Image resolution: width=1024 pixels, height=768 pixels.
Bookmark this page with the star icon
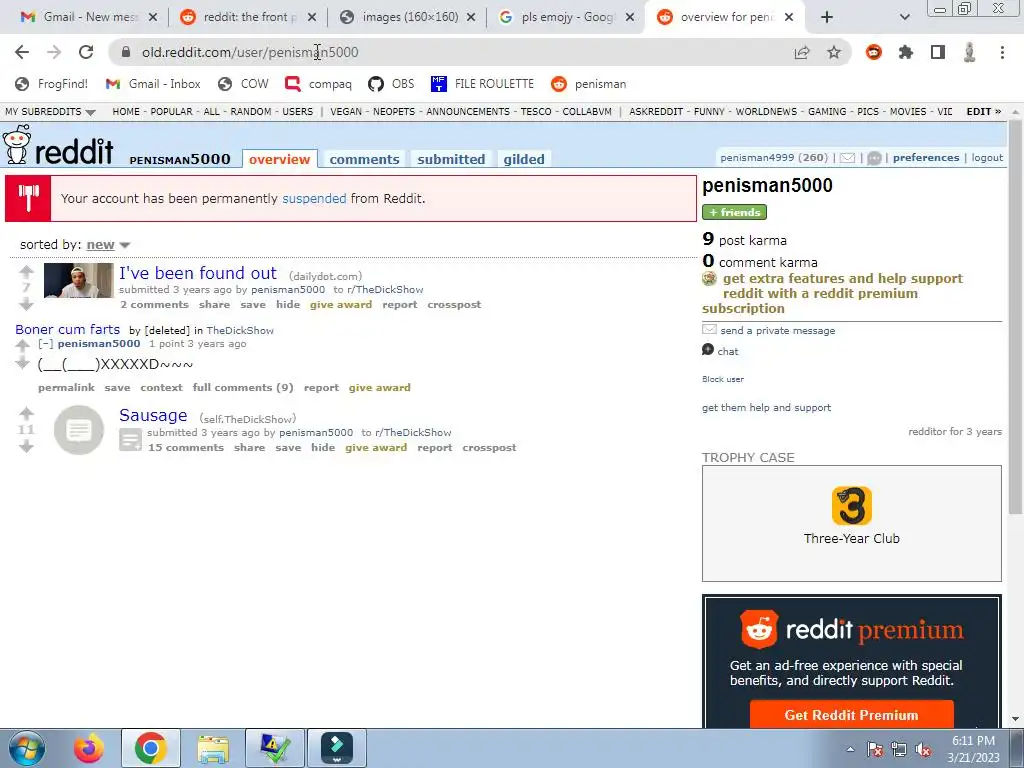pyautogui.click(x=834, y=52)
